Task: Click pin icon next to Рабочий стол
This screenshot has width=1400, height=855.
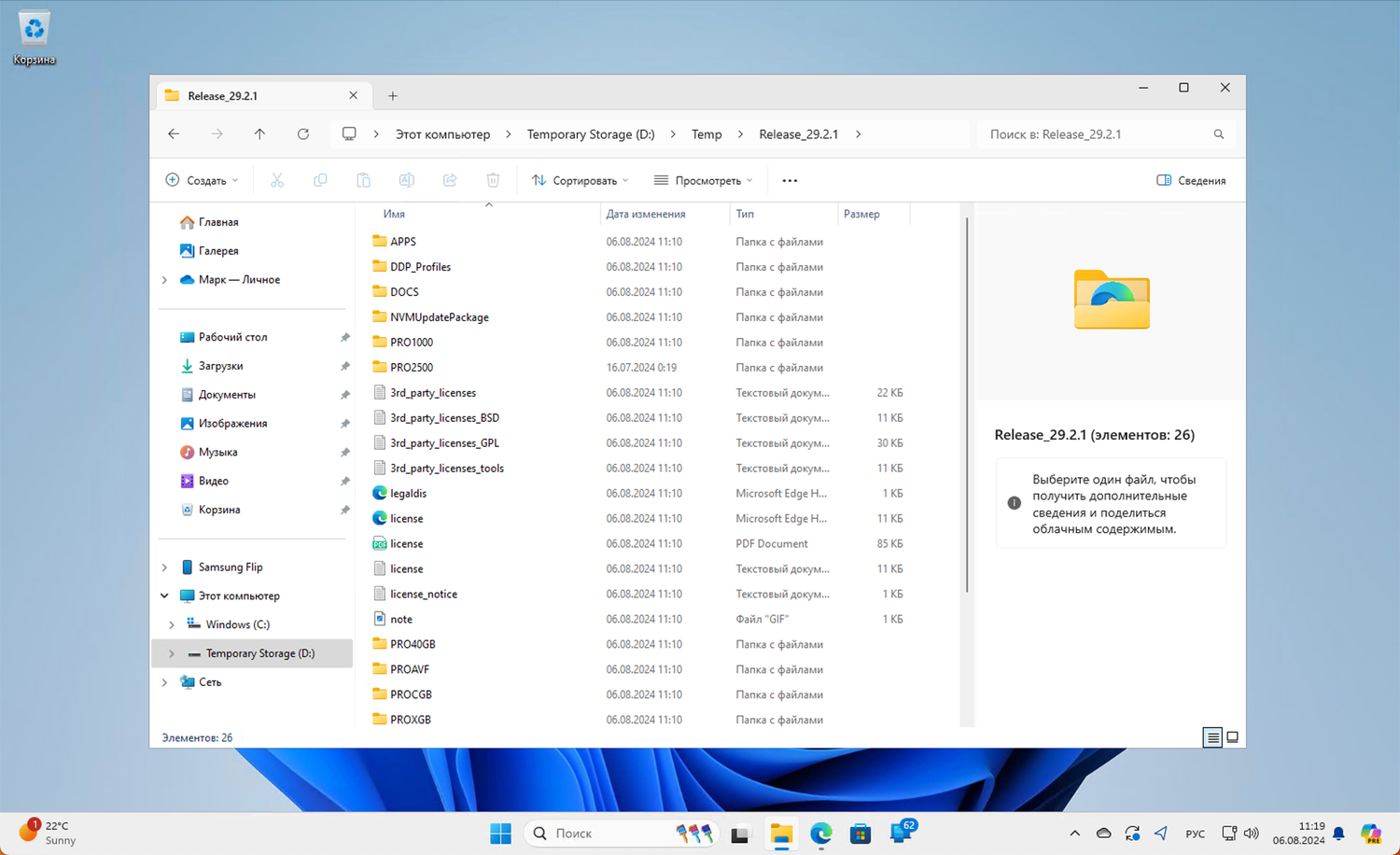Action: (x=345, y=338)
